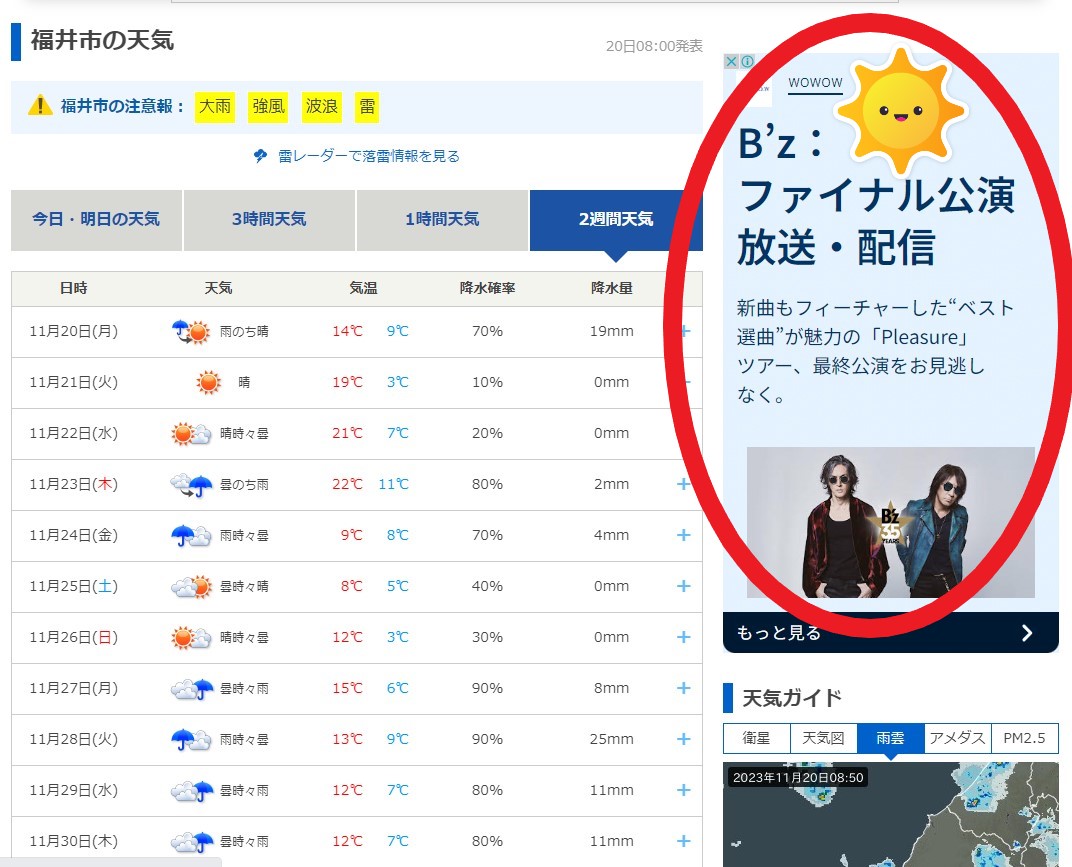The image size is (1072, 867).
Task: Expand the 11月28日(火) row details
Action: (683, 739)
